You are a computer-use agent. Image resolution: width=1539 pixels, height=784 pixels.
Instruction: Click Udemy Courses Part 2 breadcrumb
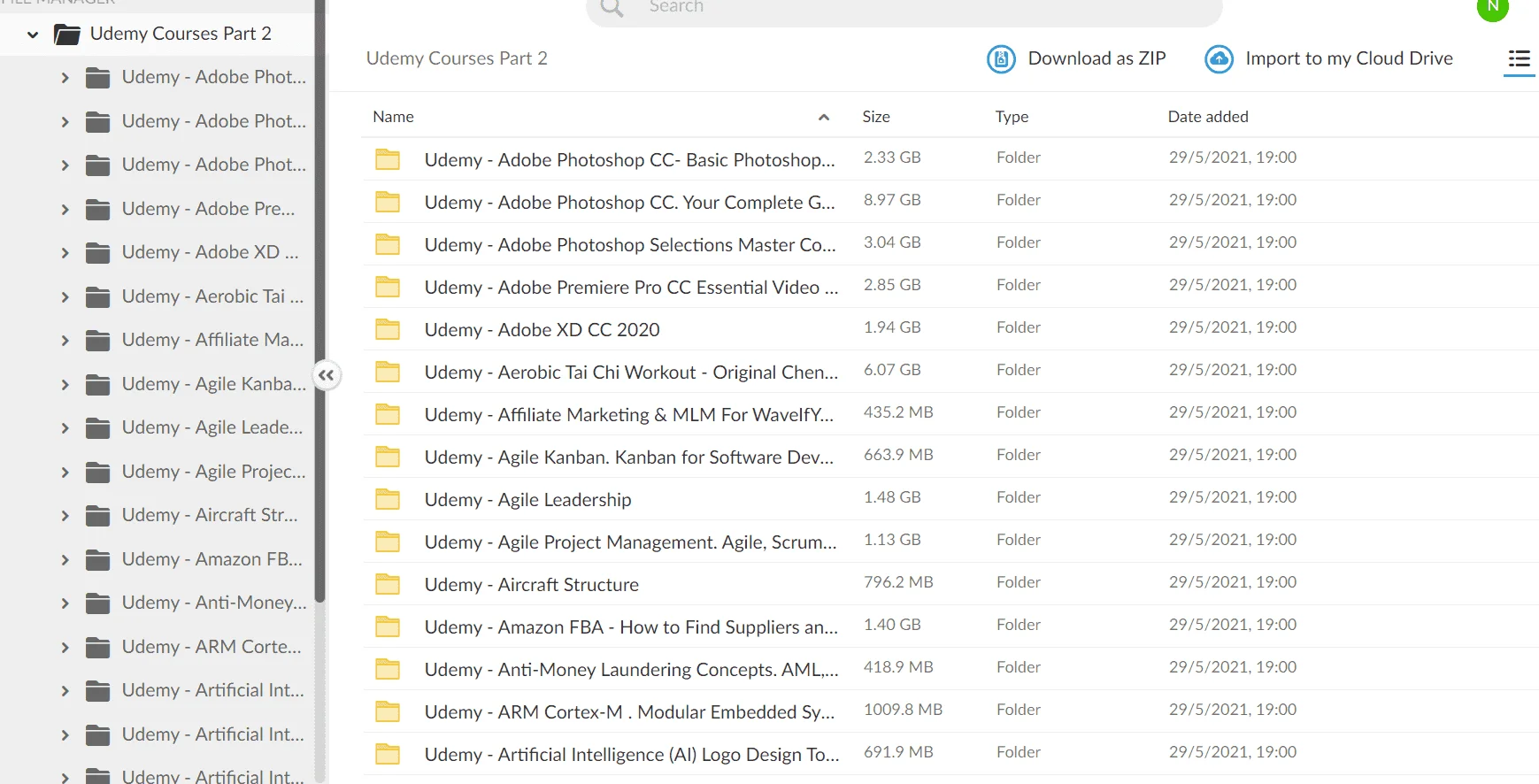tap(457, 58)
